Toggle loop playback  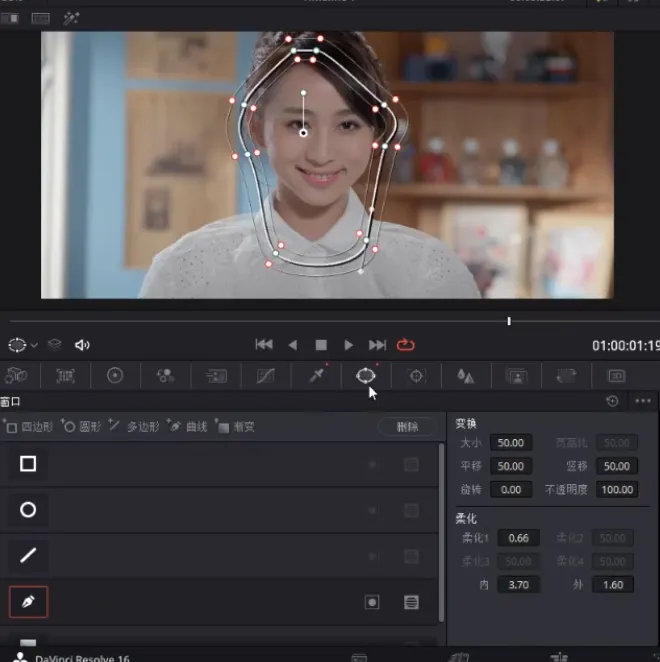click(x=406, y=345)
